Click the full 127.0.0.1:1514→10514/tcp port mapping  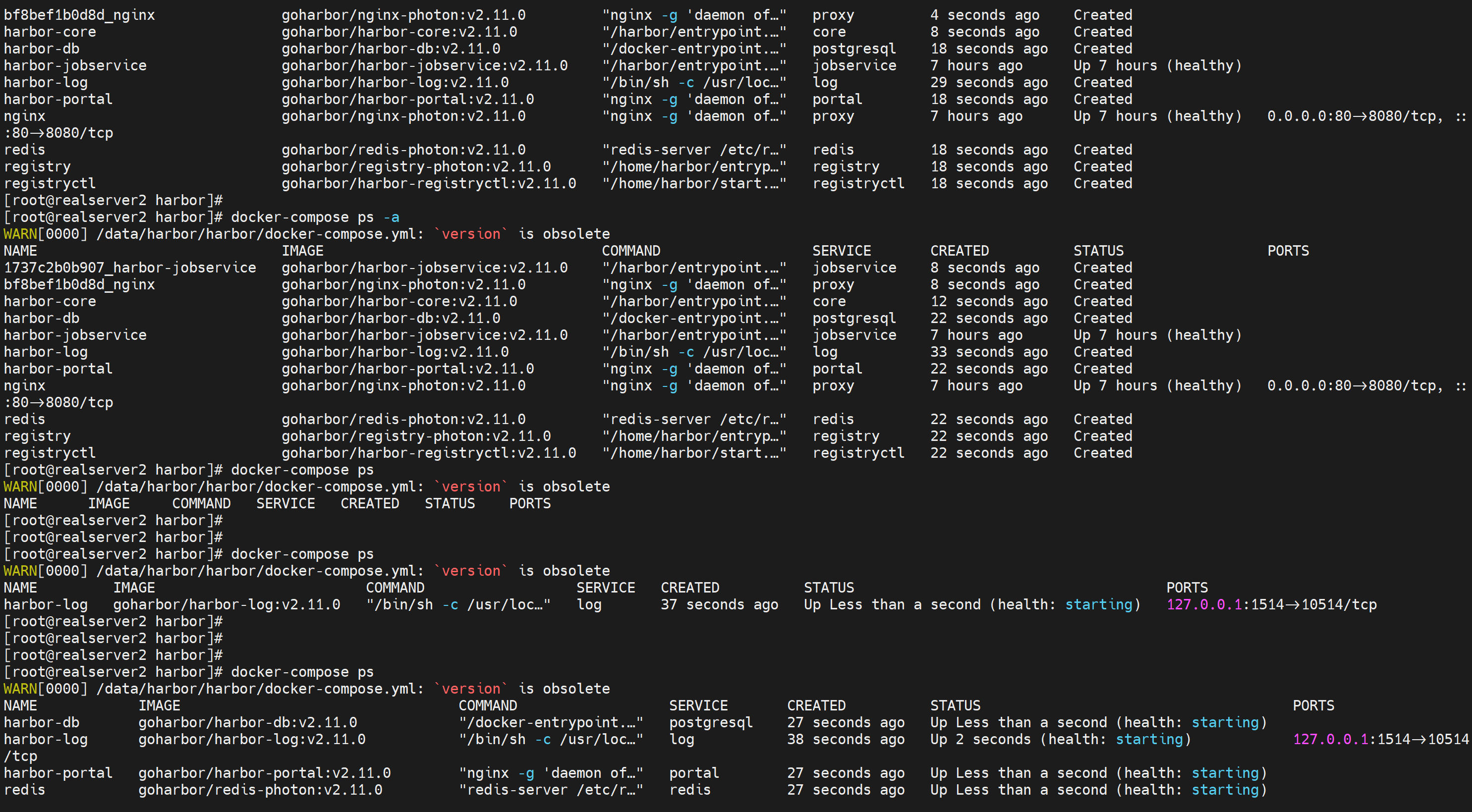point(1271,605)
